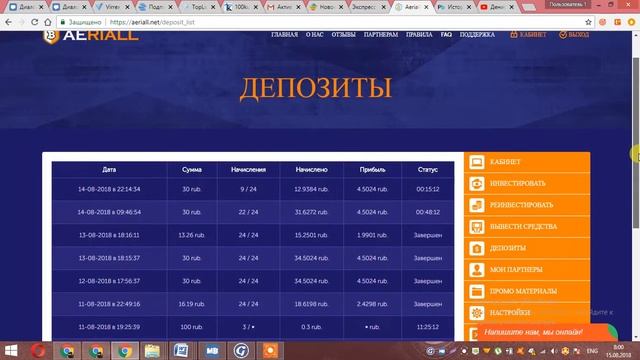The height and width of the screenshot is (360, 640).
Task: Click the Дата column header
Action: pyautogui.click(x=109, y=169)
